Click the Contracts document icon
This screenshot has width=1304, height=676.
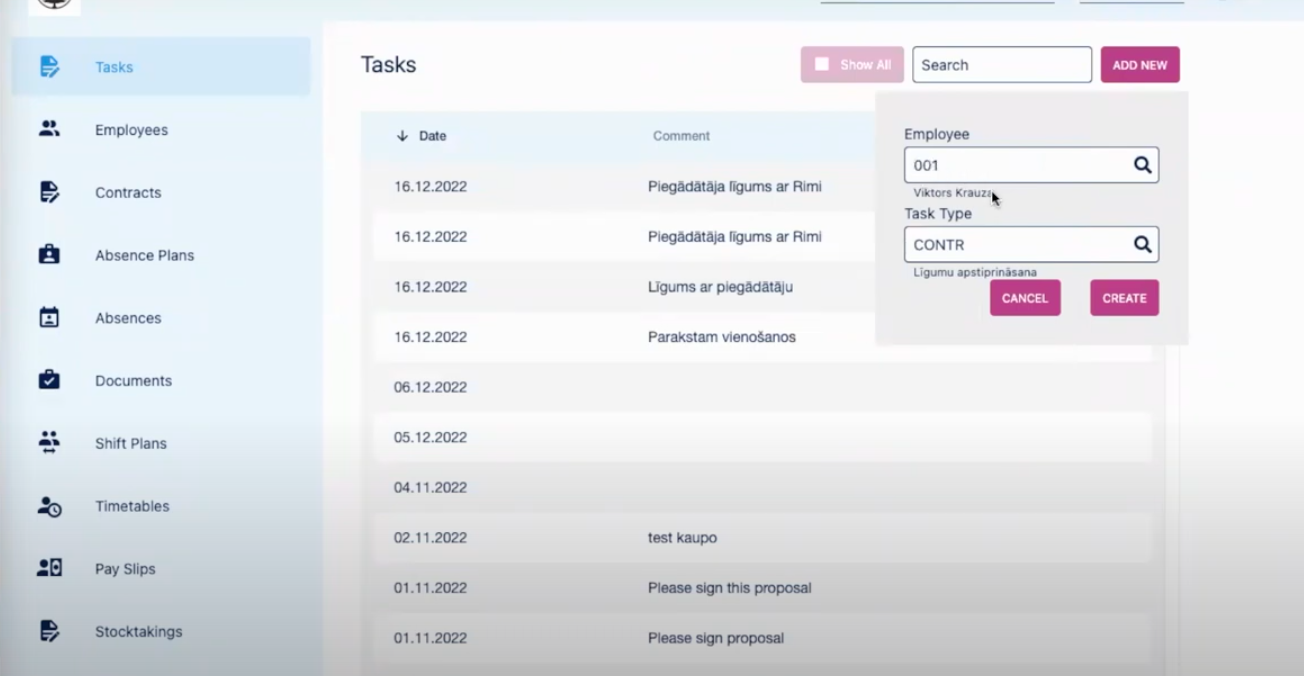tap(49, 192)
